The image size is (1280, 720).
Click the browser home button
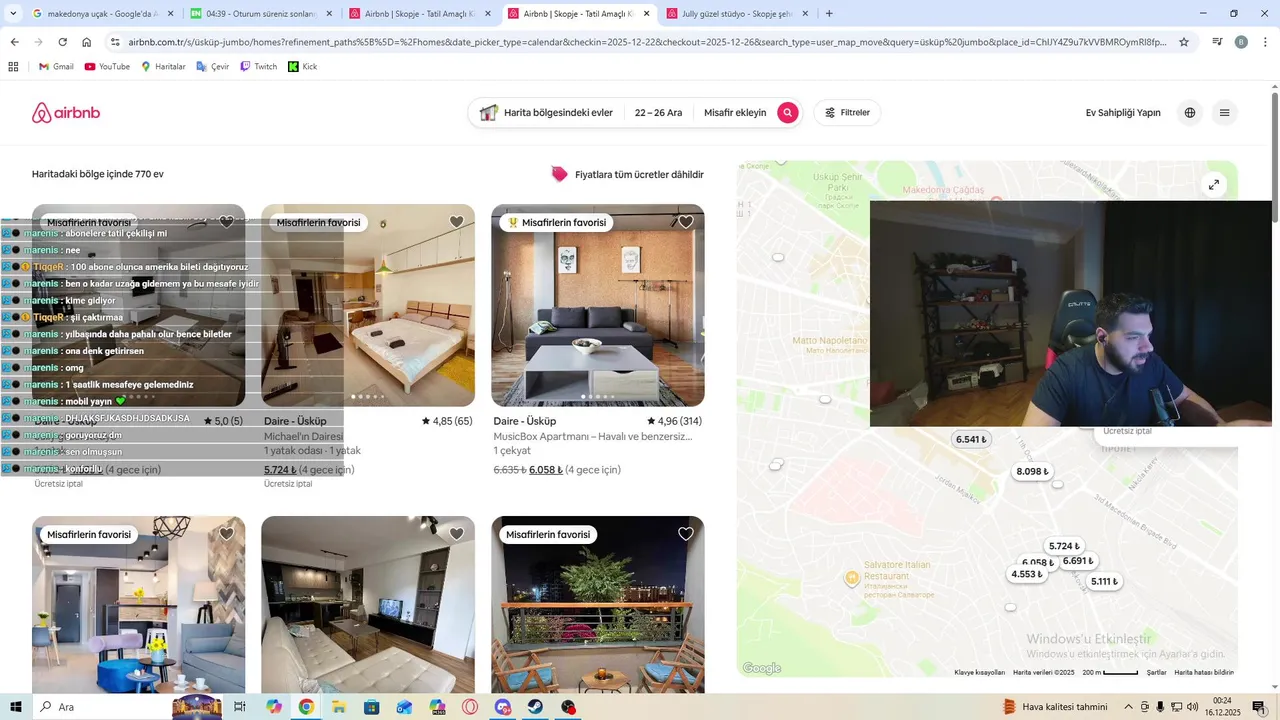tap(87, 42)
